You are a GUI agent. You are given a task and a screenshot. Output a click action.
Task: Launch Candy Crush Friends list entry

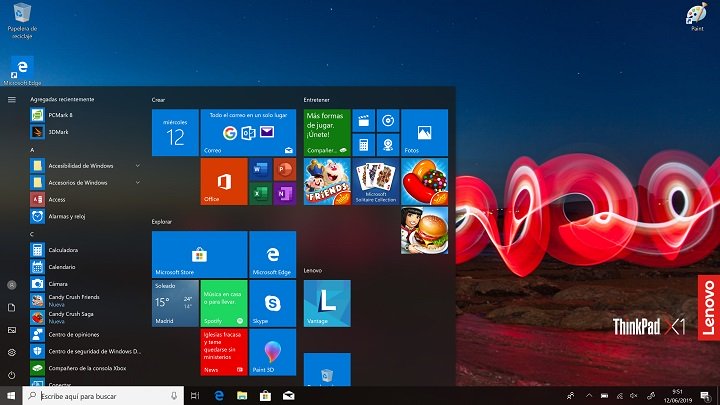[x=85, y=301]
